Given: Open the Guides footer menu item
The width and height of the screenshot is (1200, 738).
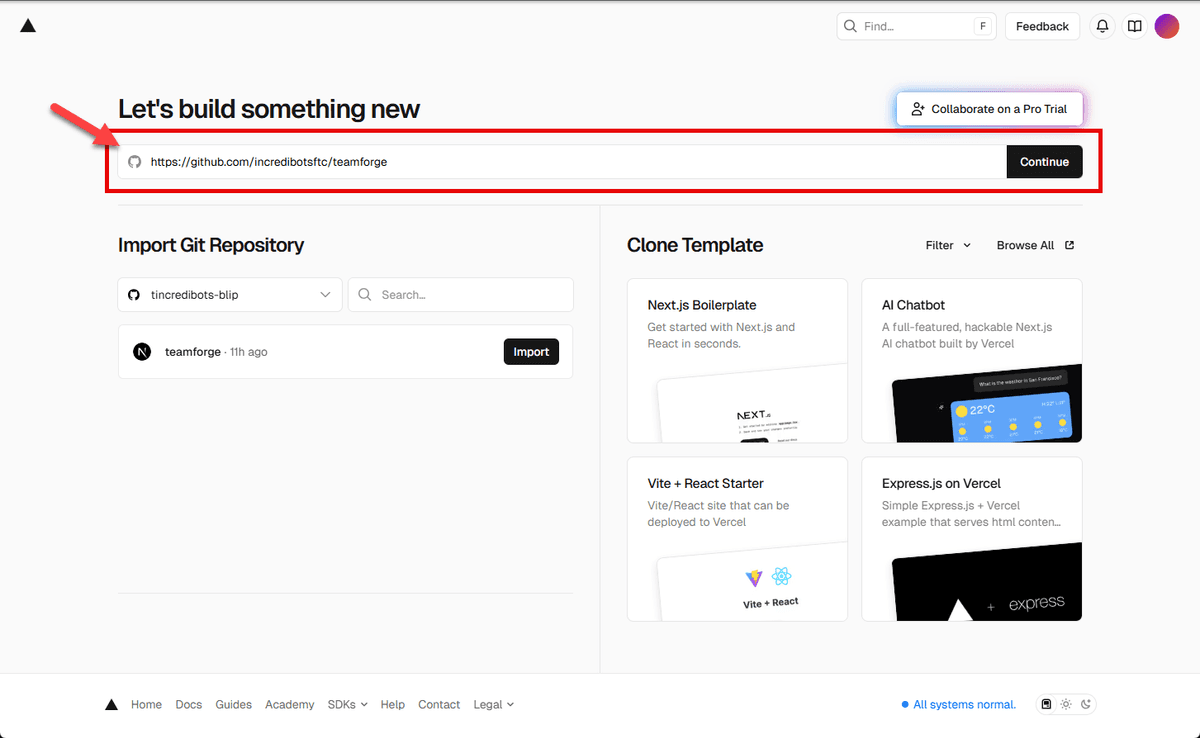Looking at the screenshot, I should pos(233,704).
